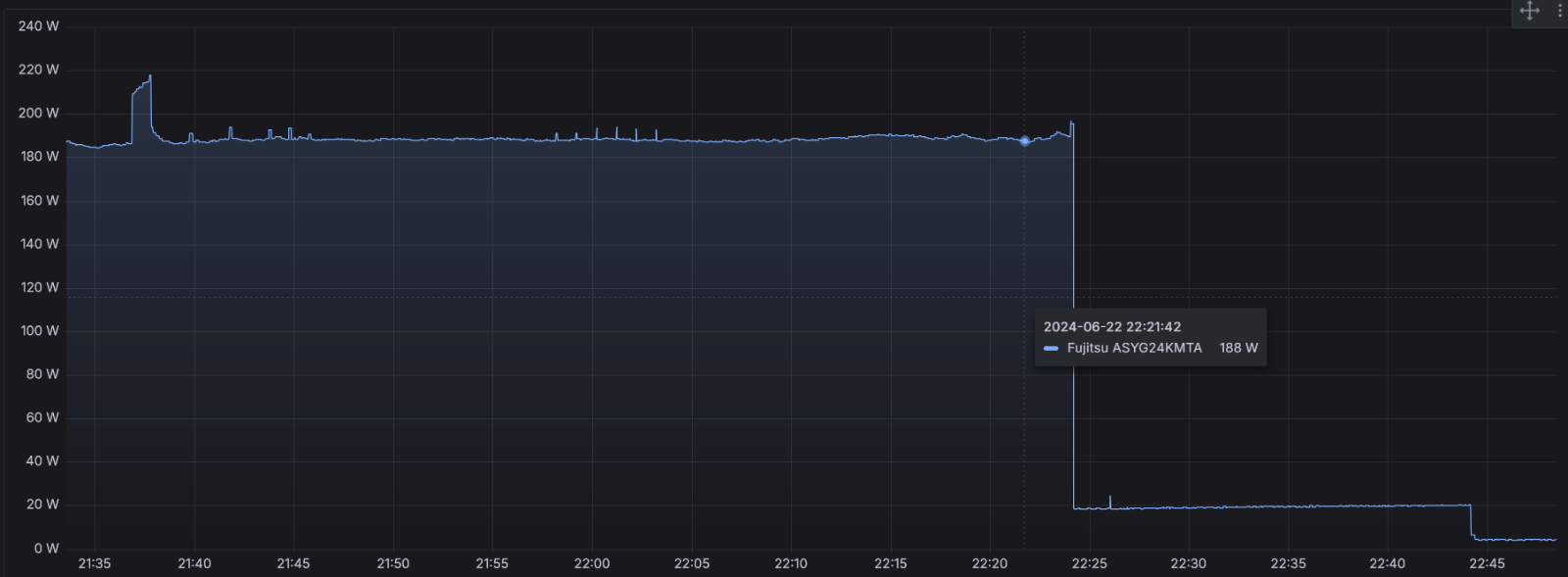This screenshot has height=577, width=1568.
Task: Click the '22:20' time axis label
Action: click(x=990, y=563)
